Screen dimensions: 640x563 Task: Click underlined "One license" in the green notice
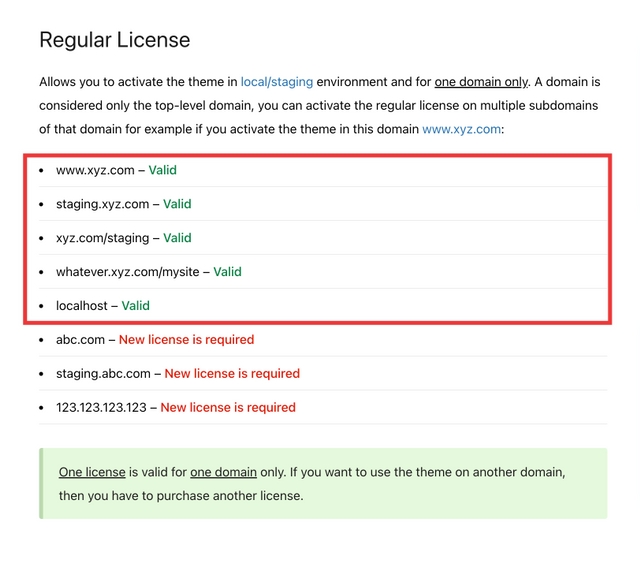[x=91, y=472]
